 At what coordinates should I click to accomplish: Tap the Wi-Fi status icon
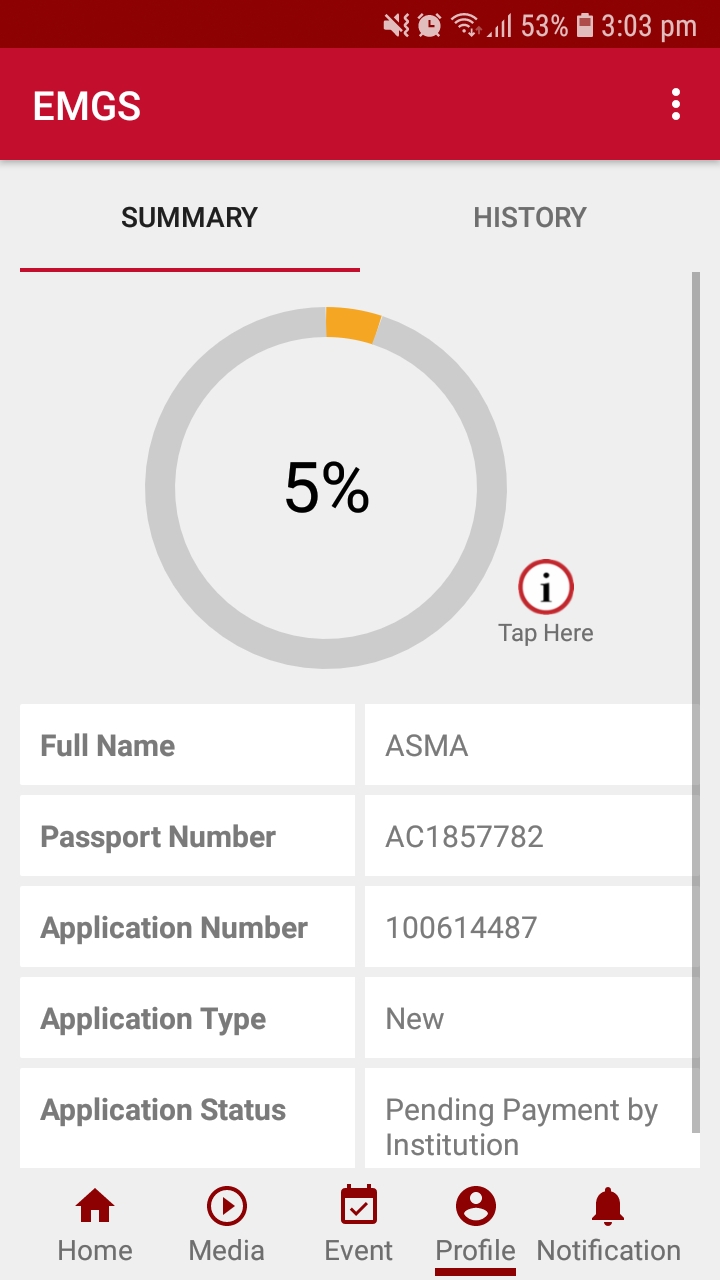464,25
